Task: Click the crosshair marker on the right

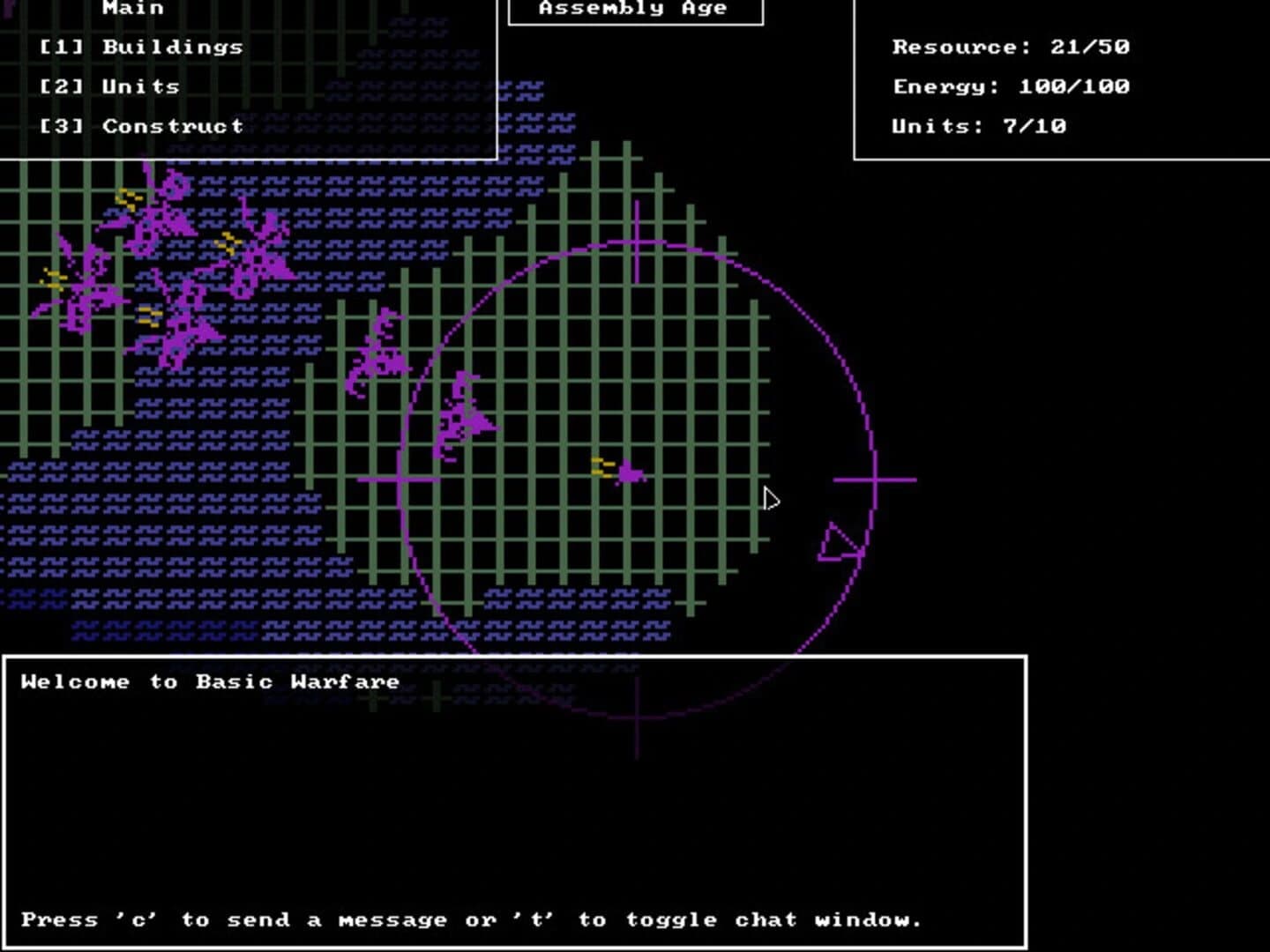Action: point(875,480)
